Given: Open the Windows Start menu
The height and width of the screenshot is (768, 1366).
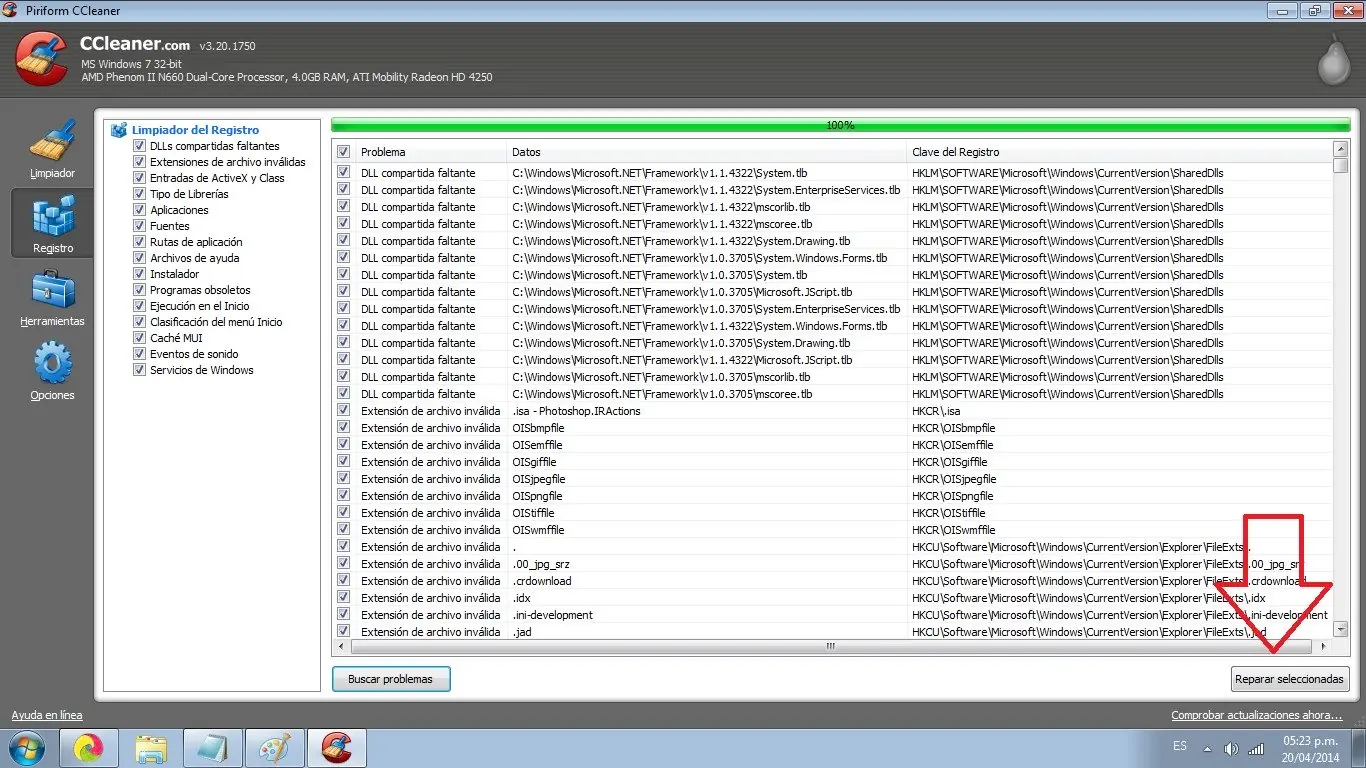Looking at the screenshot, I should pos(25,748).
